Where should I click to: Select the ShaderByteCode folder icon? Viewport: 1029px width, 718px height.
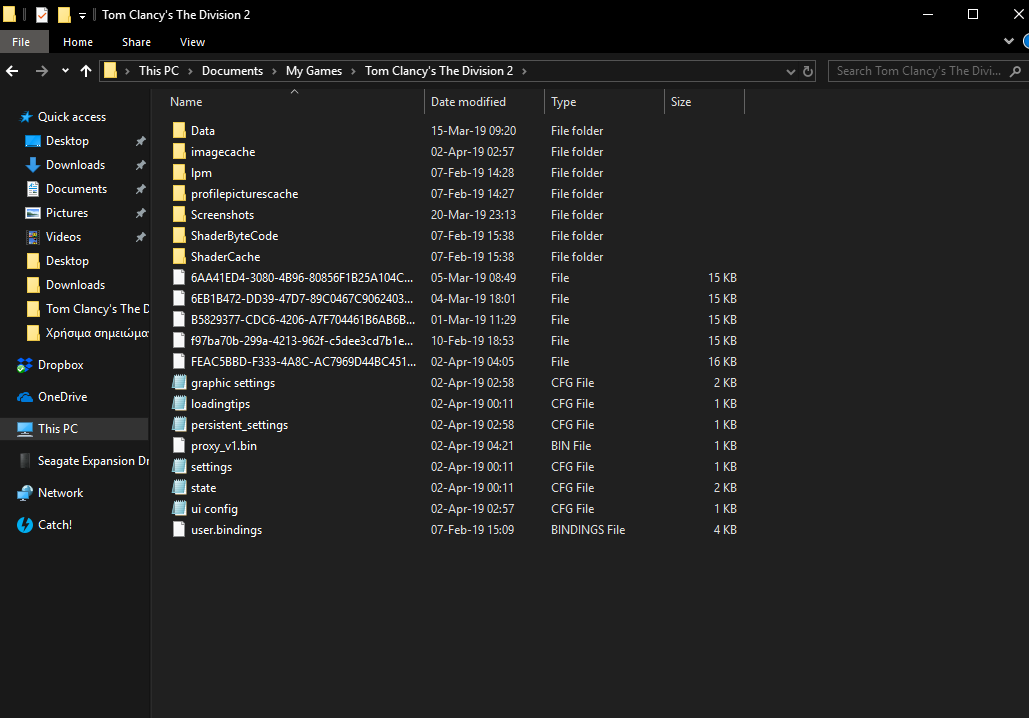click(x=179, y=236)
